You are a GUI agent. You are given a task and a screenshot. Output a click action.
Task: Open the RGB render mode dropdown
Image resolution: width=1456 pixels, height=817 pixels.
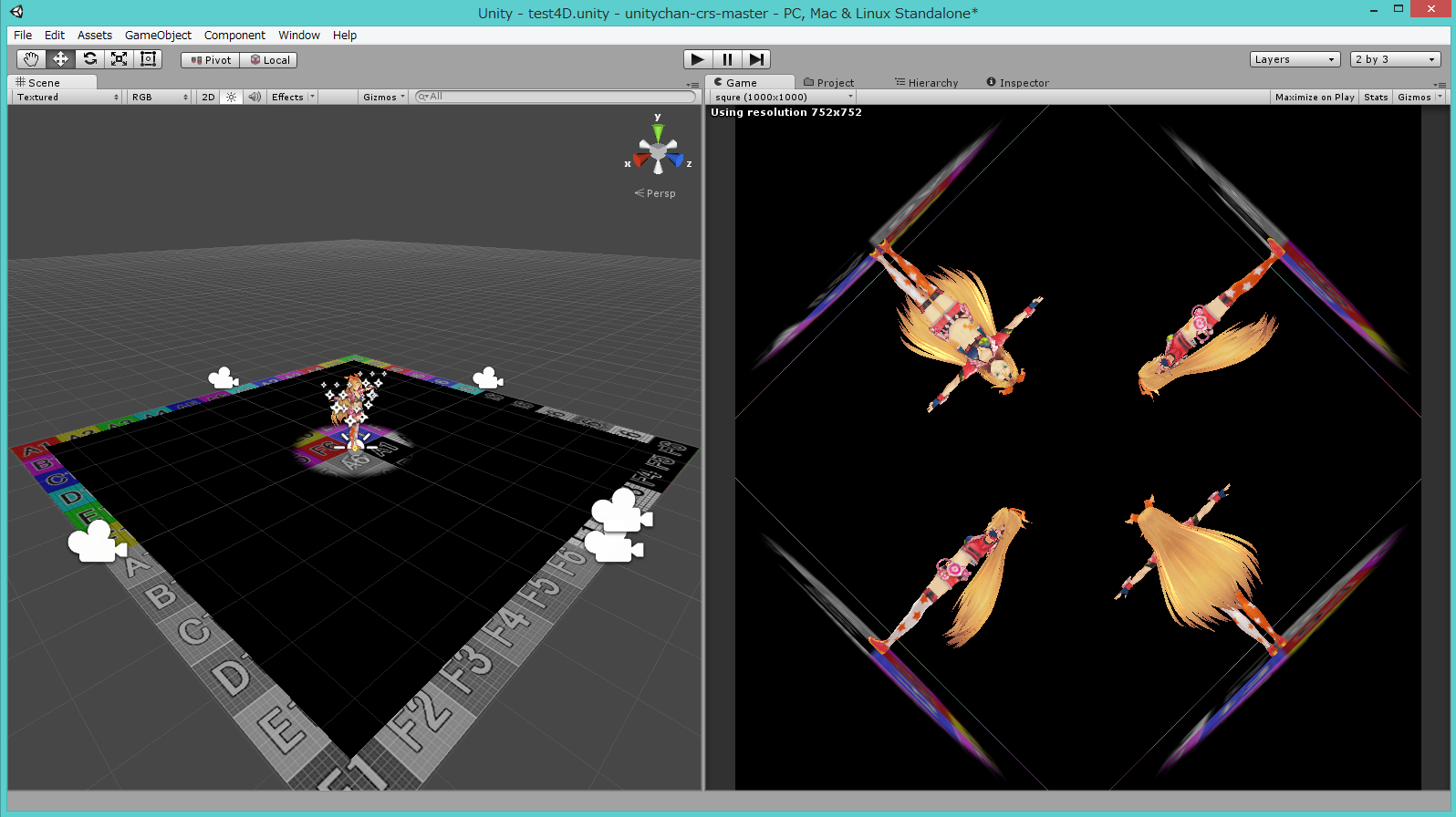[160, 97]
